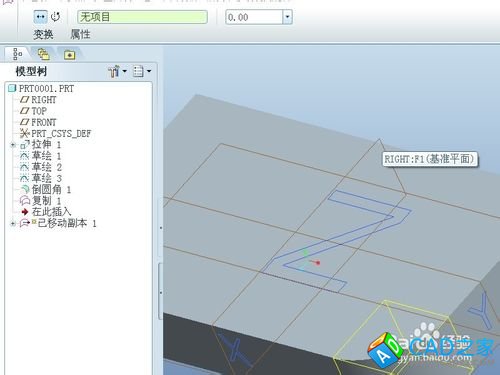Image resolution: width=500 pixels, height=375 pixels.
Task: Select the 草绘 3 sketch feature
Action: pos(46,178)
